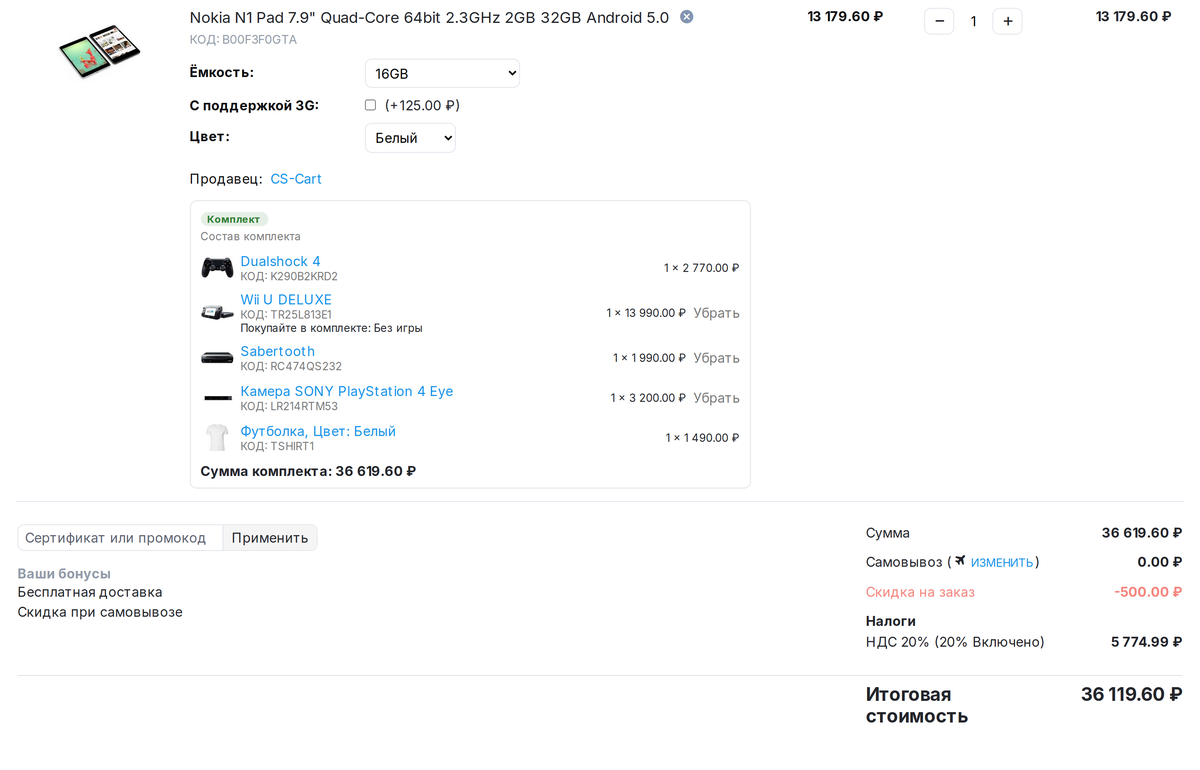The height and width of the screenshot is (770, 1200).
Task: Open the Ёмкость 16GB dropdown
Action: pos(442,73)
